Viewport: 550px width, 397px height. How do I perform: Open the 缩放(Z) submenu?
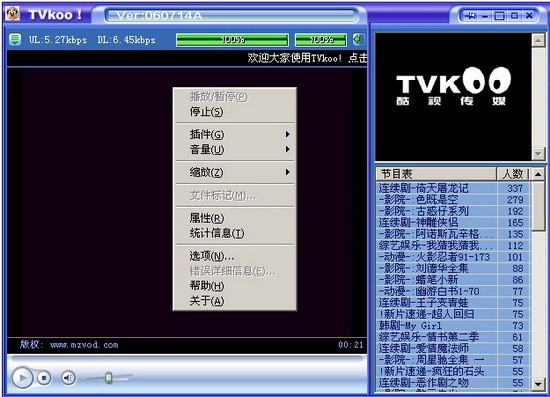click(x=235, y=172)
